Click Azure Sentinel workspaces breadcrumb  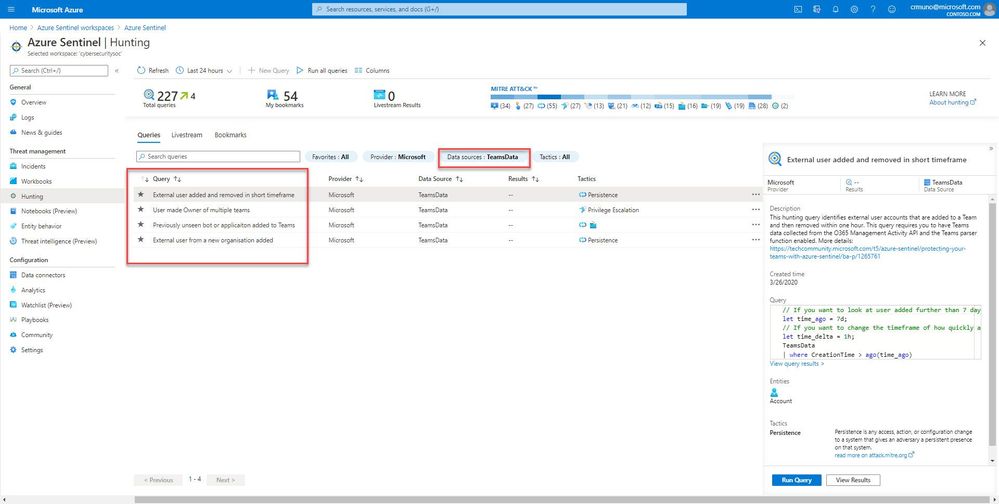click(x=75, y=28)
